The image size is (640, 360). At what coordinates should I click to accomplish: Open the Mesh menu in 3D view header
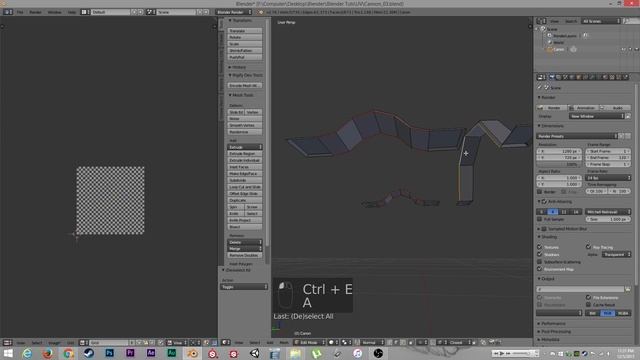[x=284, y=342]
